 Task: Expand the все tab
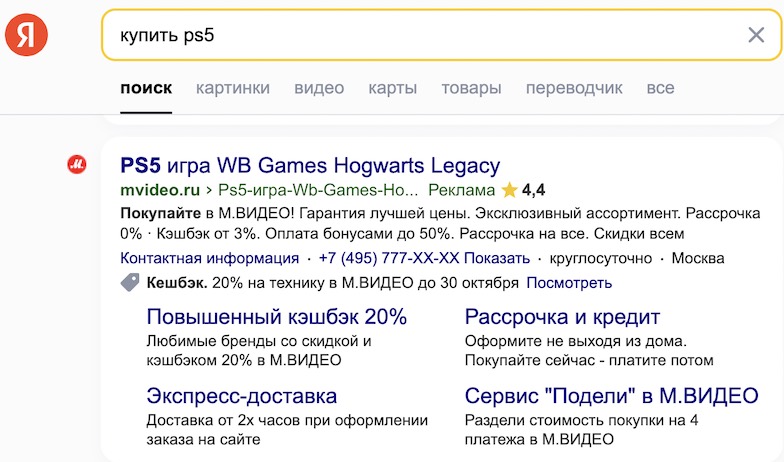point(660,88)
